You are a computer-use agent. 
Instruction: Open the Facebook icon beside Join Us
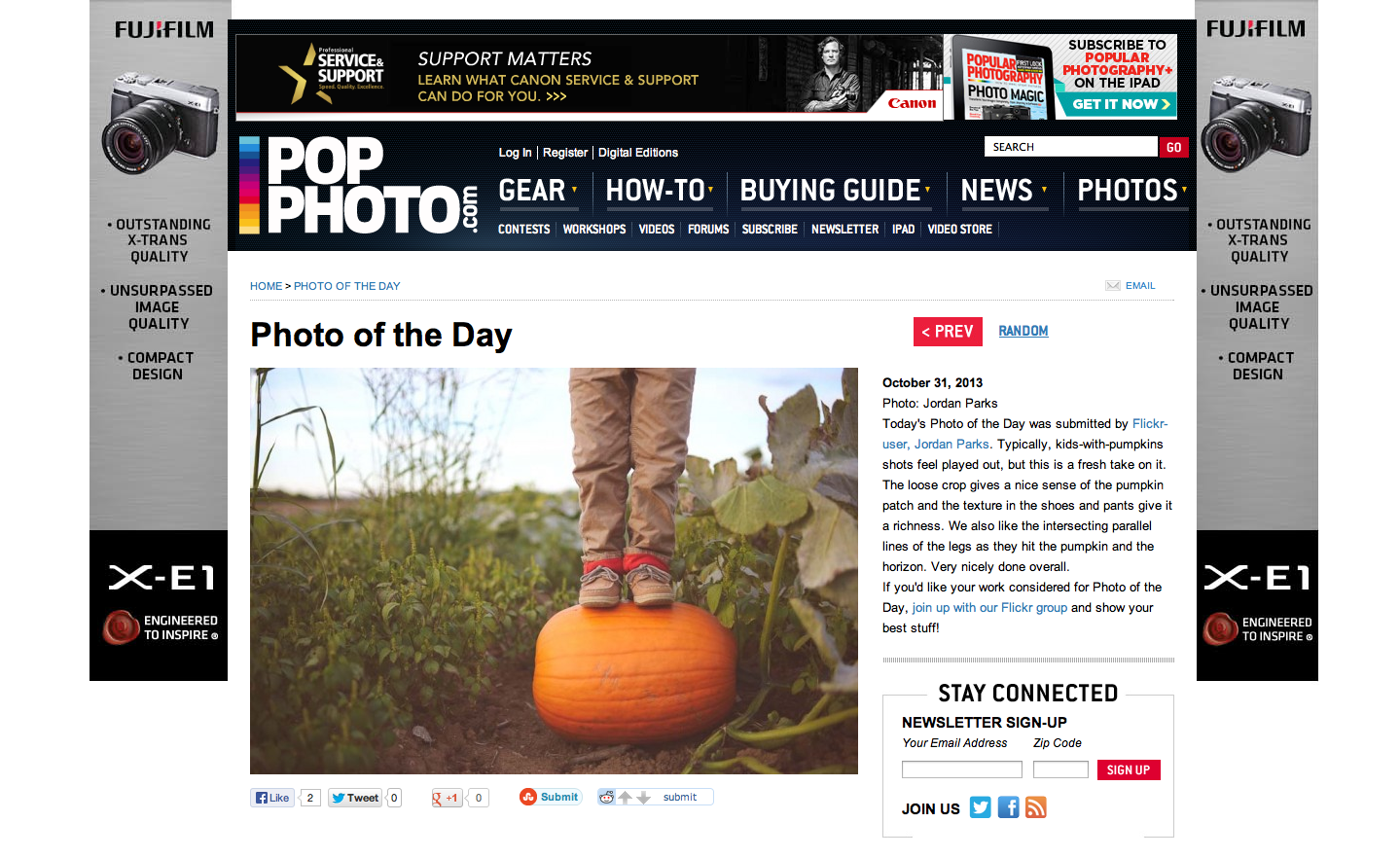pyautogui.click(x=1009, y=807)
